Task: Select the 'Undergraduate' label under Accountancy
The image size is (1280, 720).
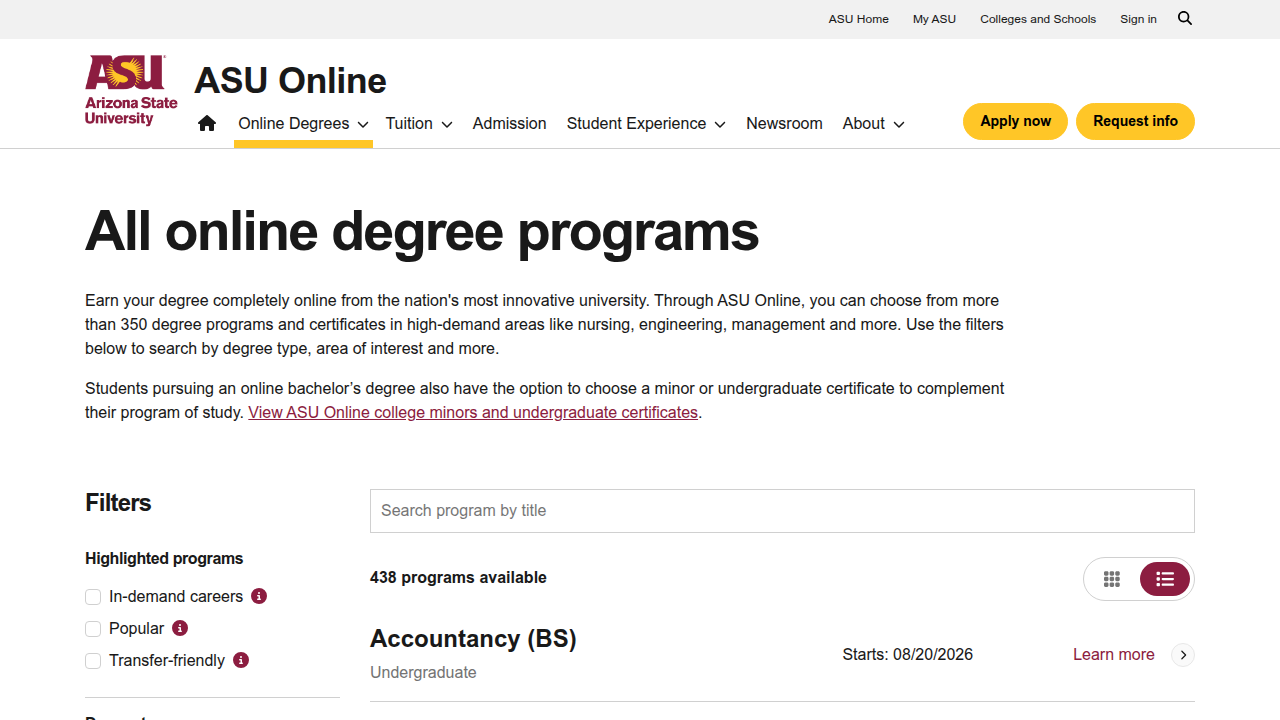Action: click(x=423, y=672)
